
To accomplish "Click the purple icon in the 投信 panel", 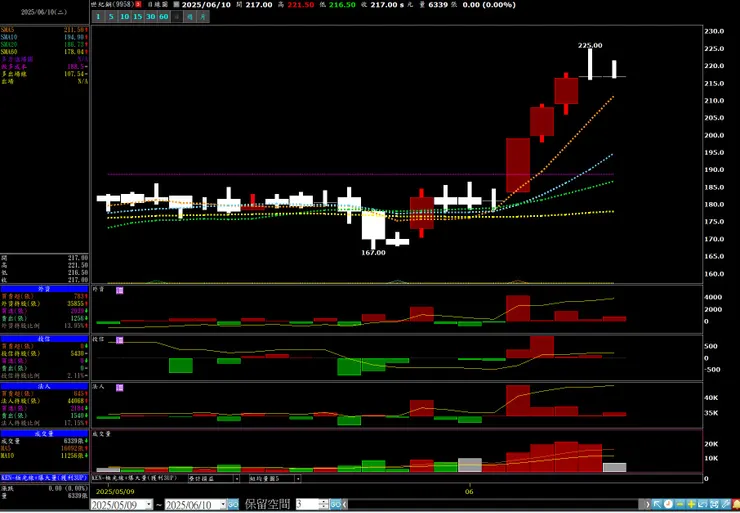I will [x=120, y=340].
